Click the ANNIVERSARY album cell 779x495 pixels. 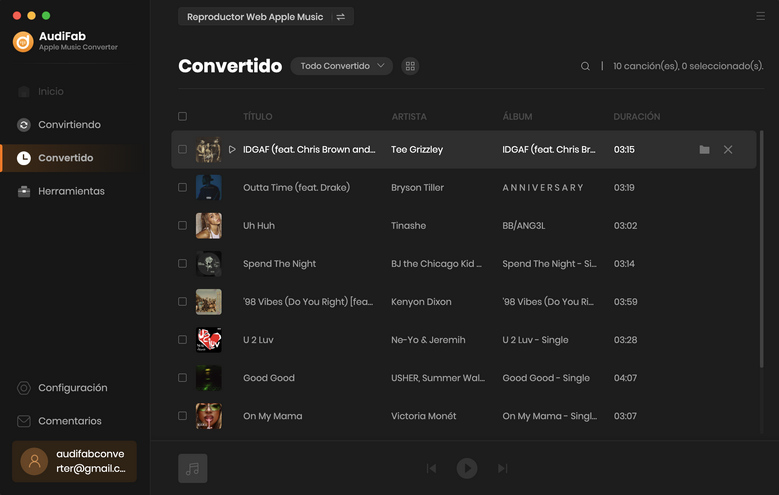[x=543, y=187]
